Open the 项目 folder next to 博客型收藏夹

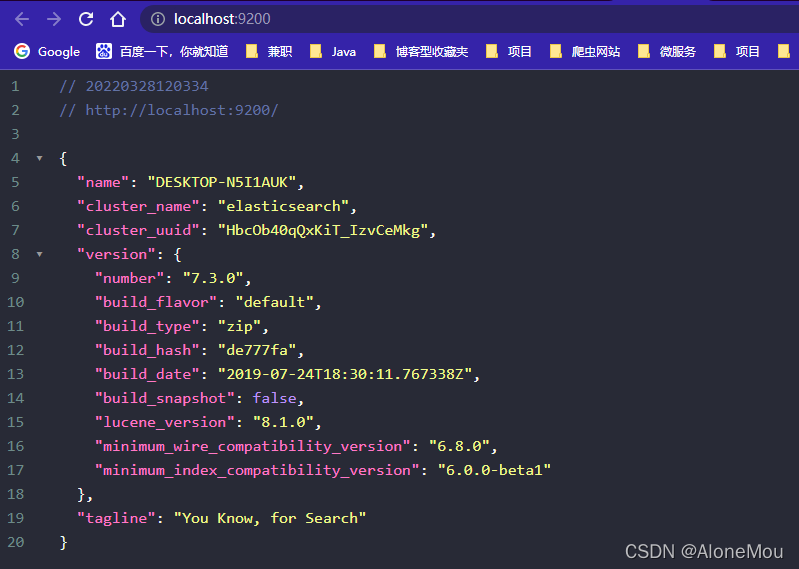(x=509, y=51)
